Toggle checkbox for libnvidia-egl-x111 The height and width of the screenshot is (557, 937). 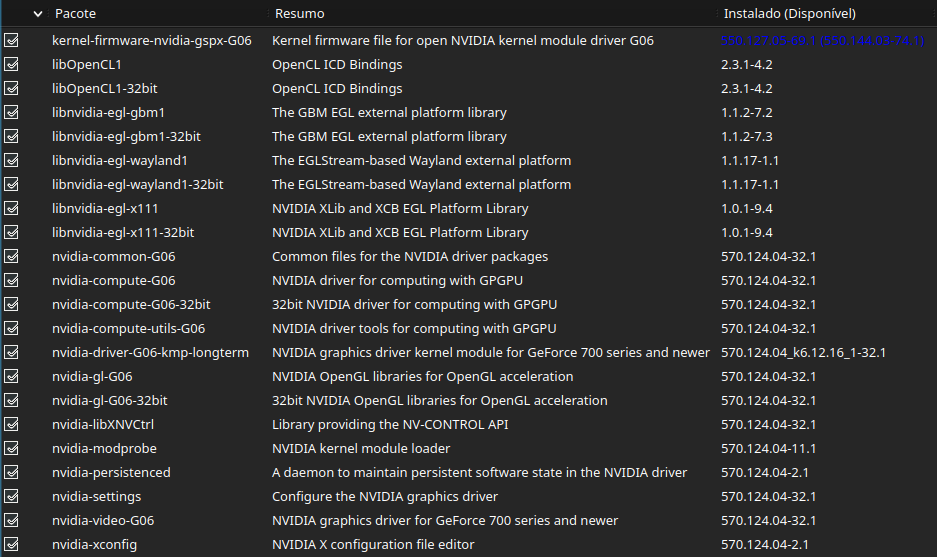11,208
